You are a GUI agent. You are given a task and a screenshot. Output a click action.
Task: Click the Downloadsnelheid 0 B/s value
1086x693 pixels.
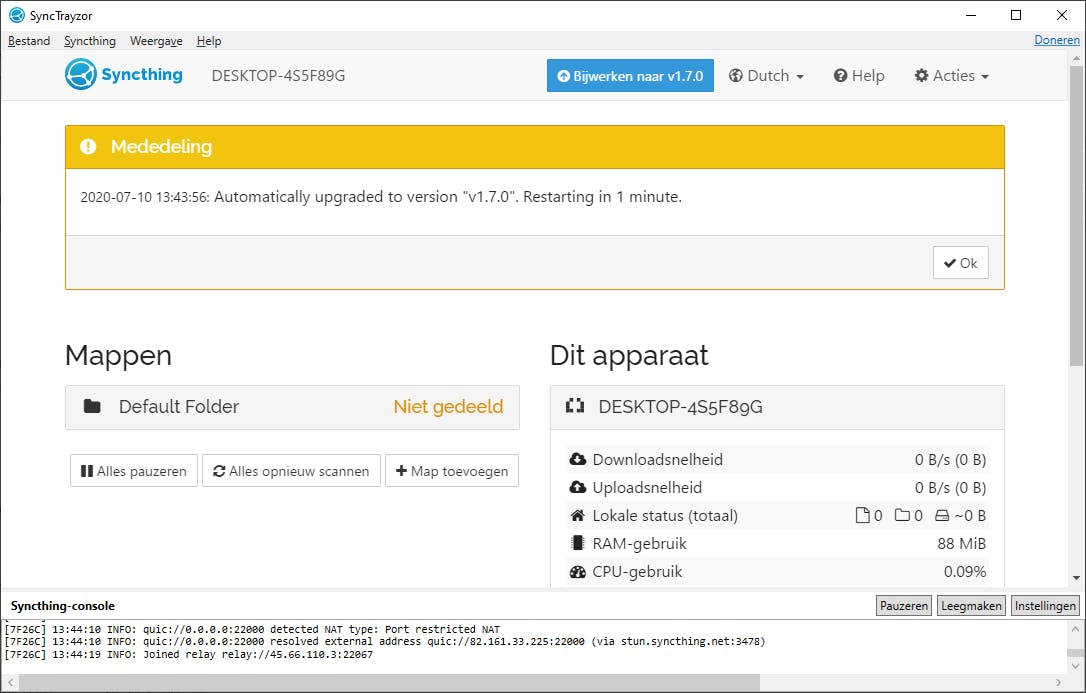950,460
